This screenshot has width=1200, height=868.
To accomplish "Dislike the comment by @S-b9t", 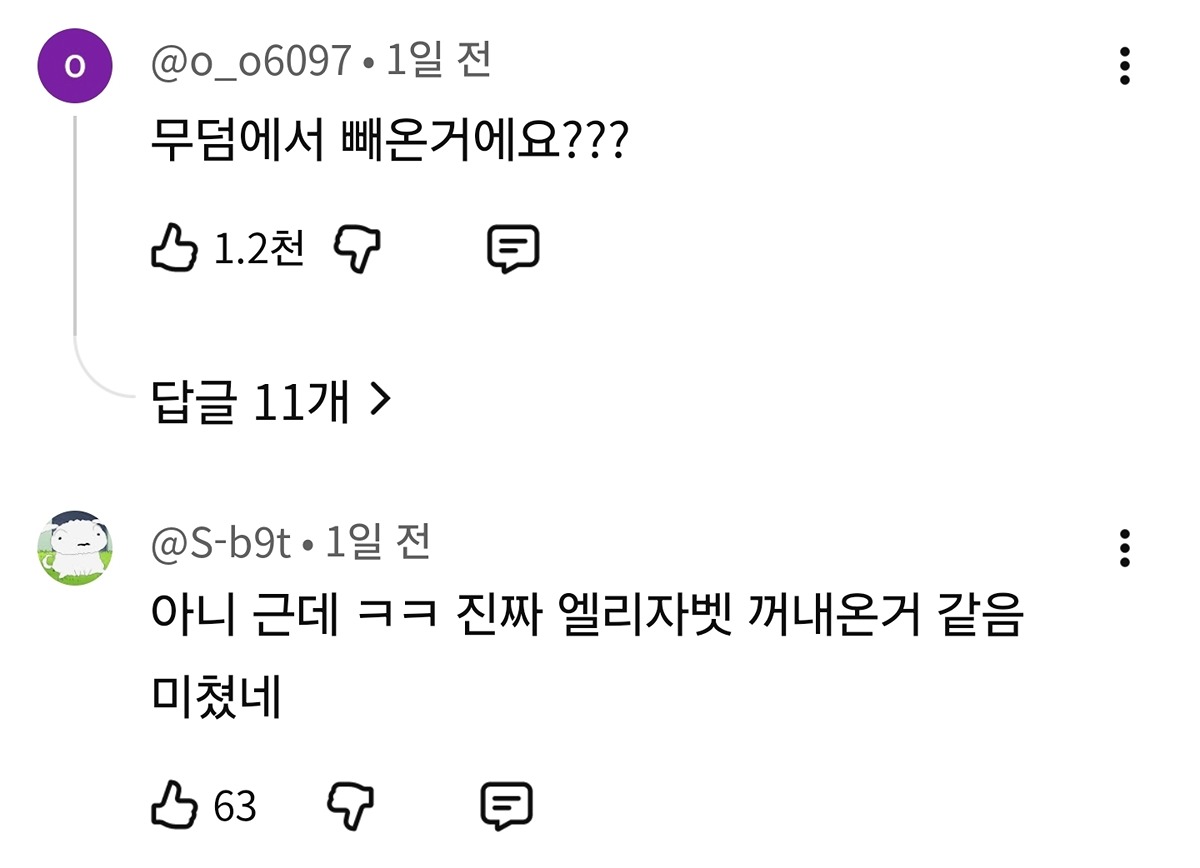I will 350,804.
